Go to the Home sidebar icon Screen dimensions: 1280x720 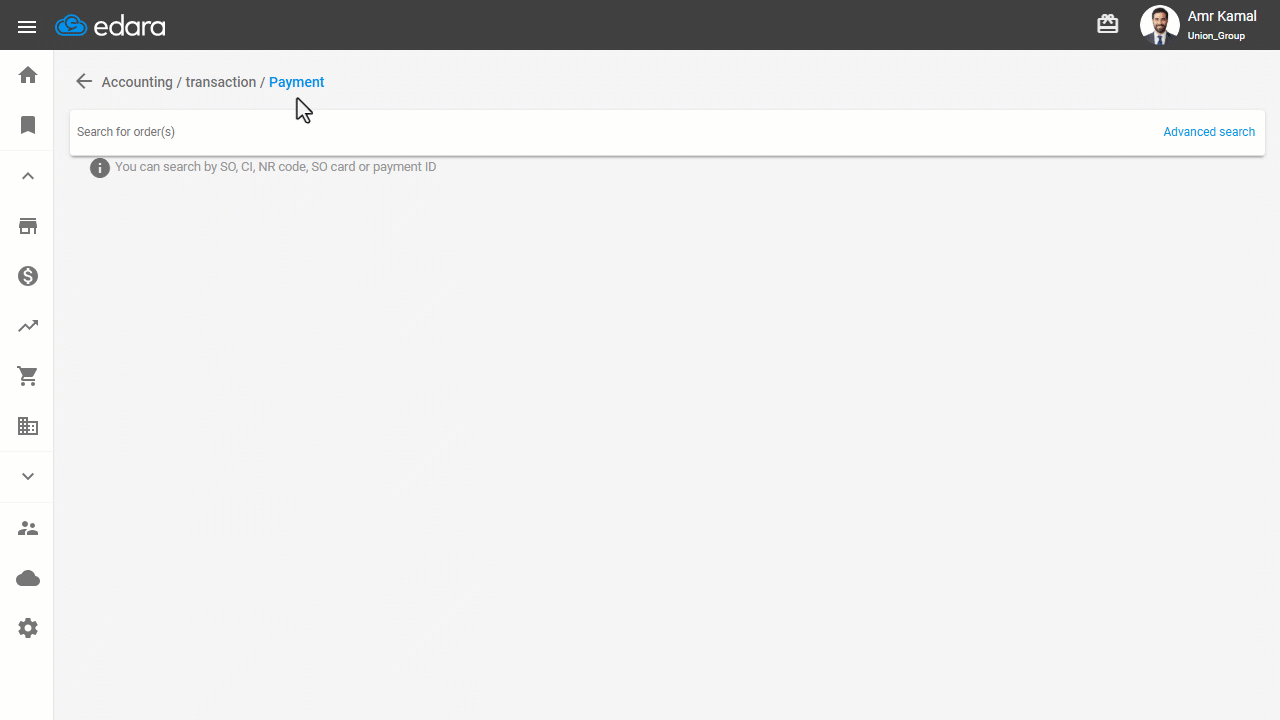(28, 75)
